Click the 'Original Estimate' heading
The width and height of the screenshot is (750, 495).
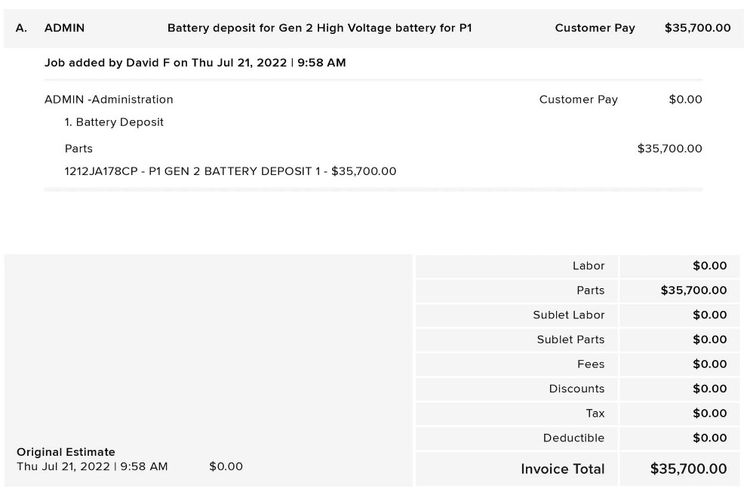point(66,452)
